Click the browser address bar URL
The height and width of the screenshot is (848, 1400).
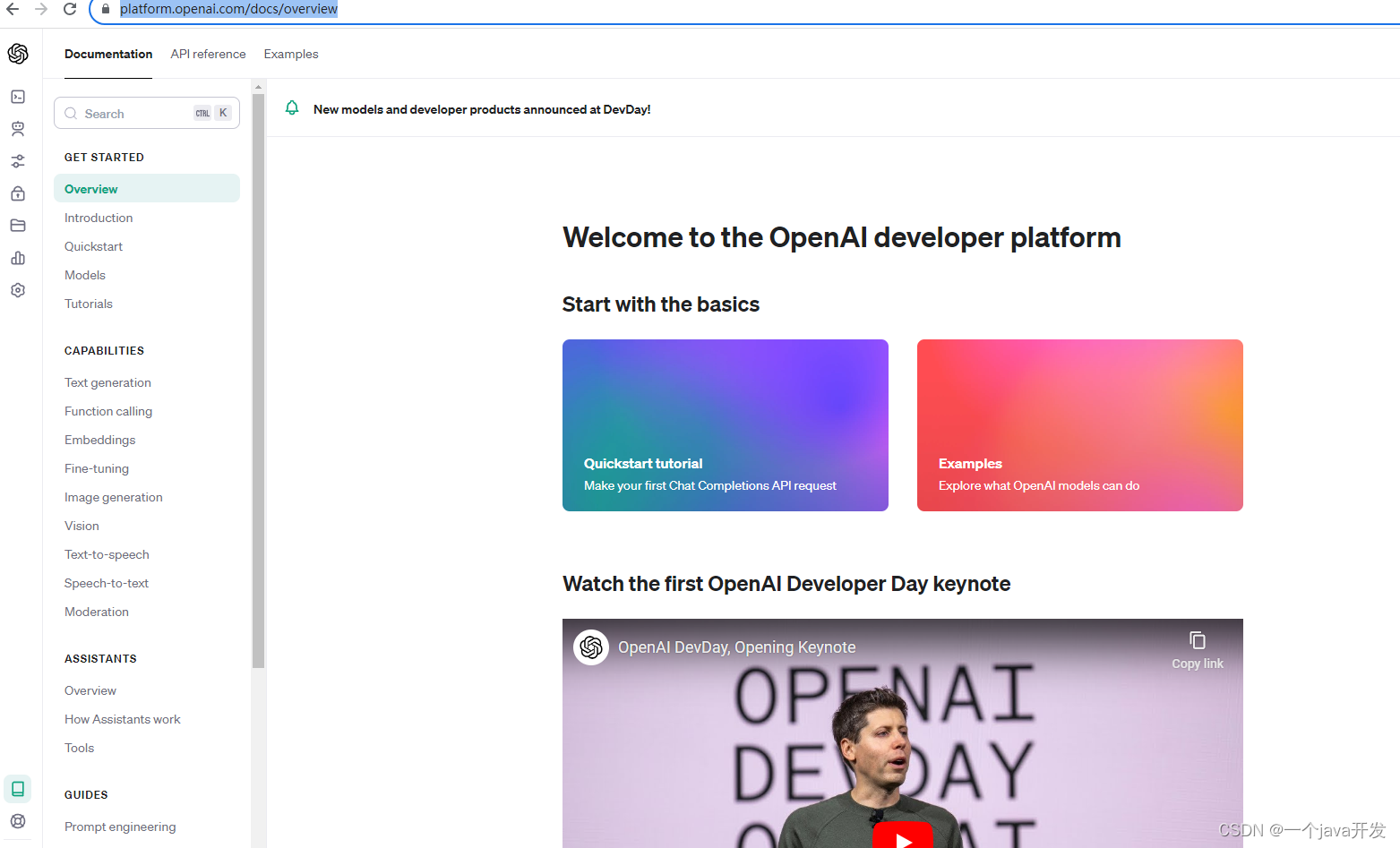point(229,9)
